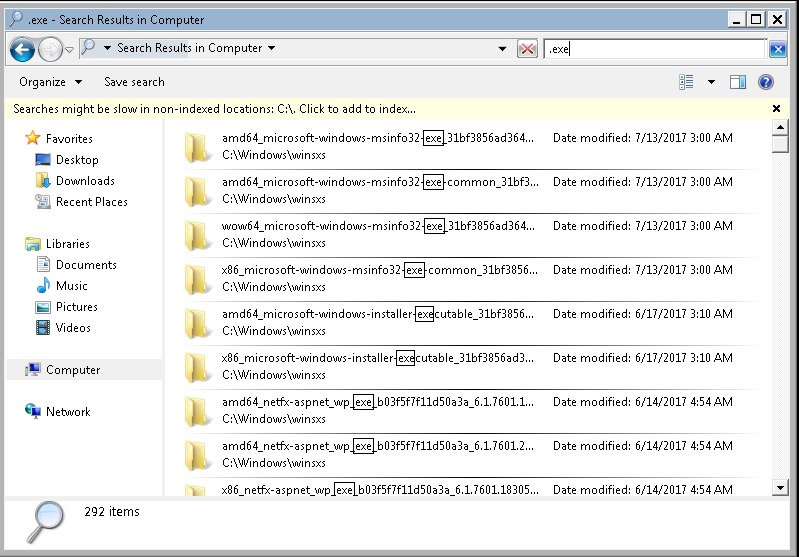Open Recent Places in navigation pane
The height and width of the screenshot is (557, 799).
point(92,202)
